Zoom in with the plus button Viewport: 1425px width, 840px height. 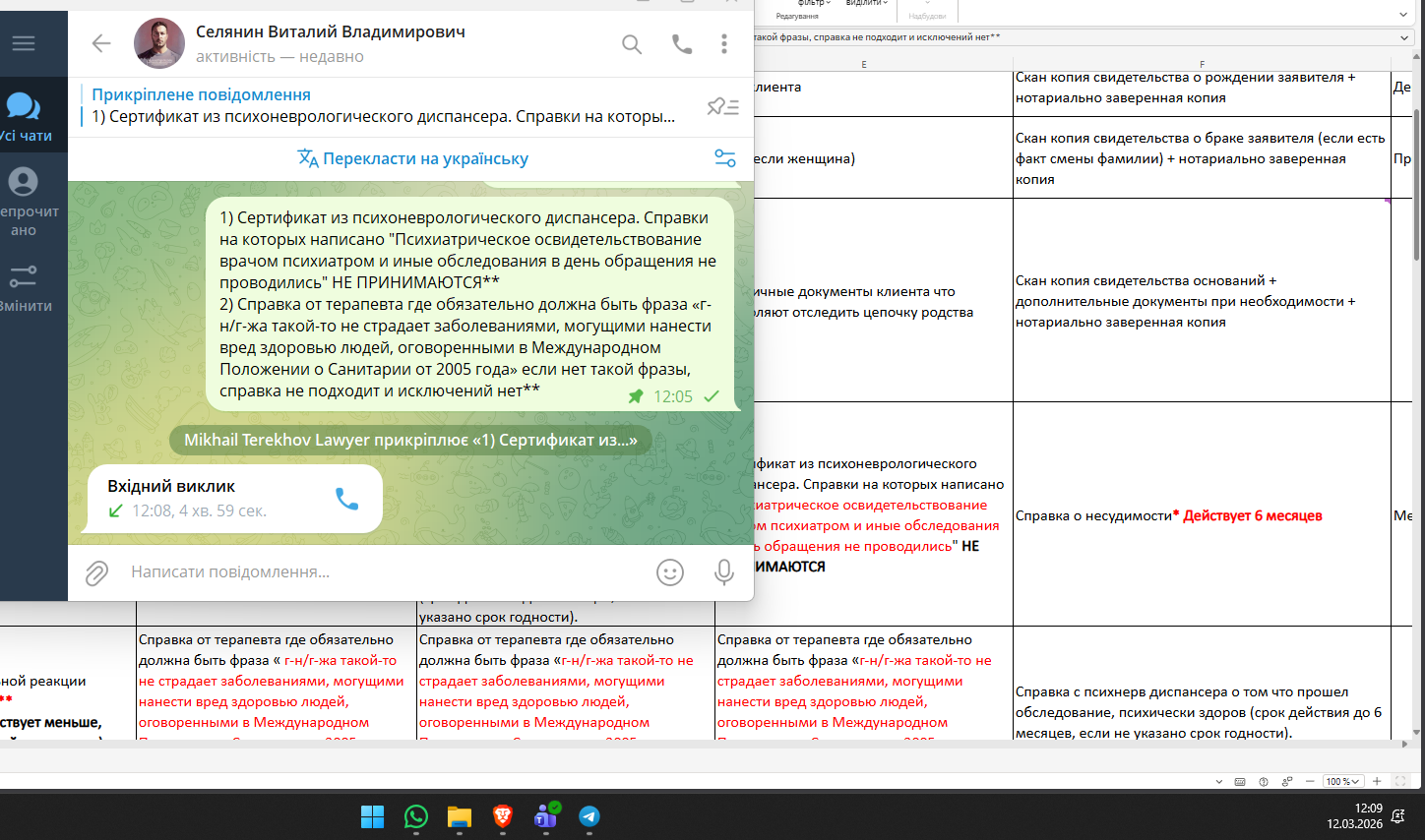pos(1377,782)
